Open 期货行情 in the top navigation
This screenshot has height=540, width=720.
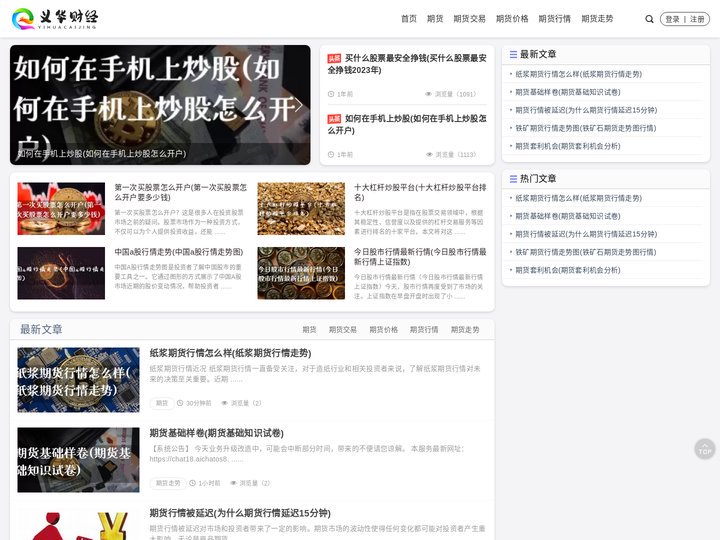554,19
